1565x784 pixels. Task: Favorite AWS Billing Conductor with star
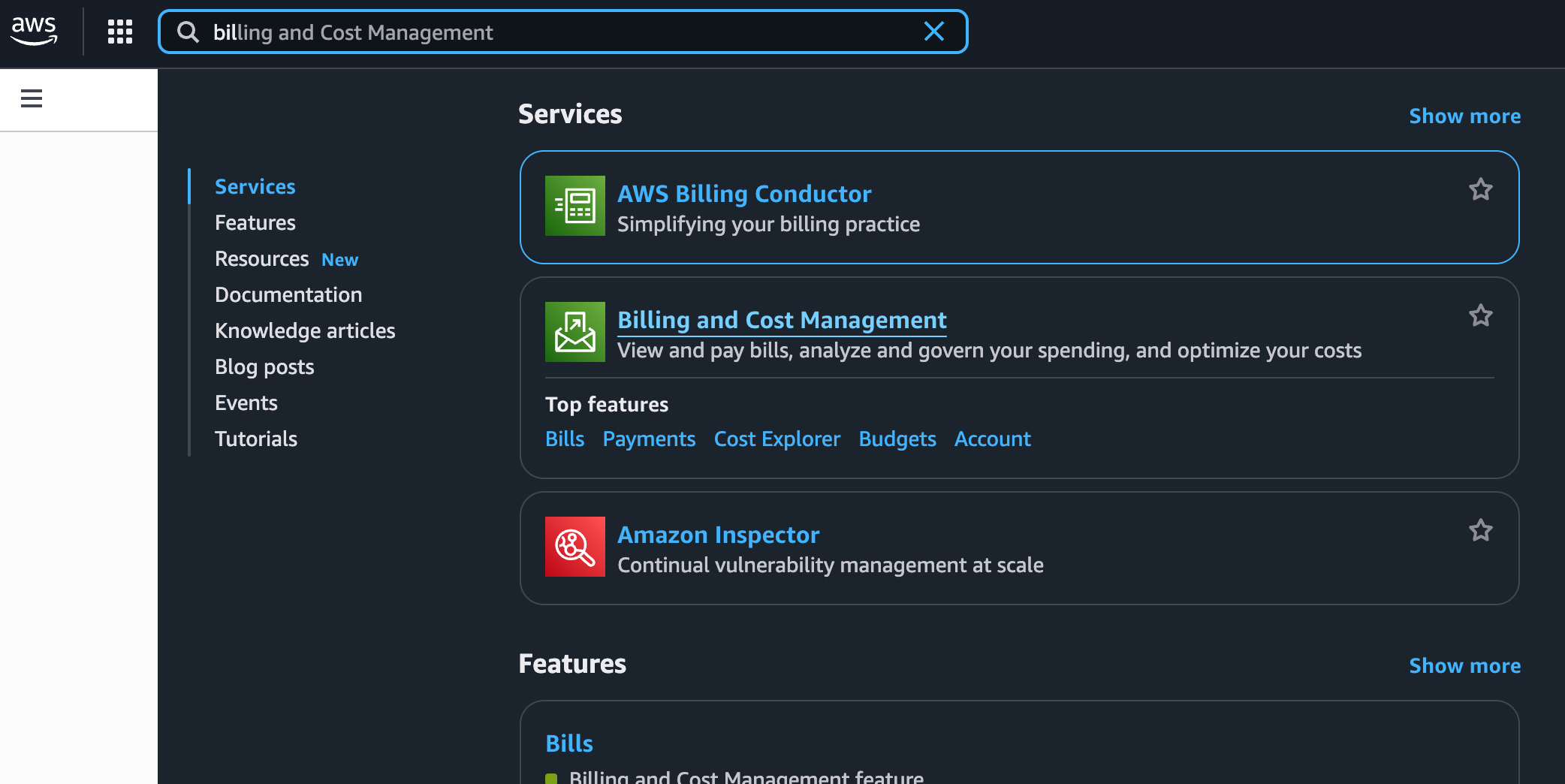(1481, 189)
